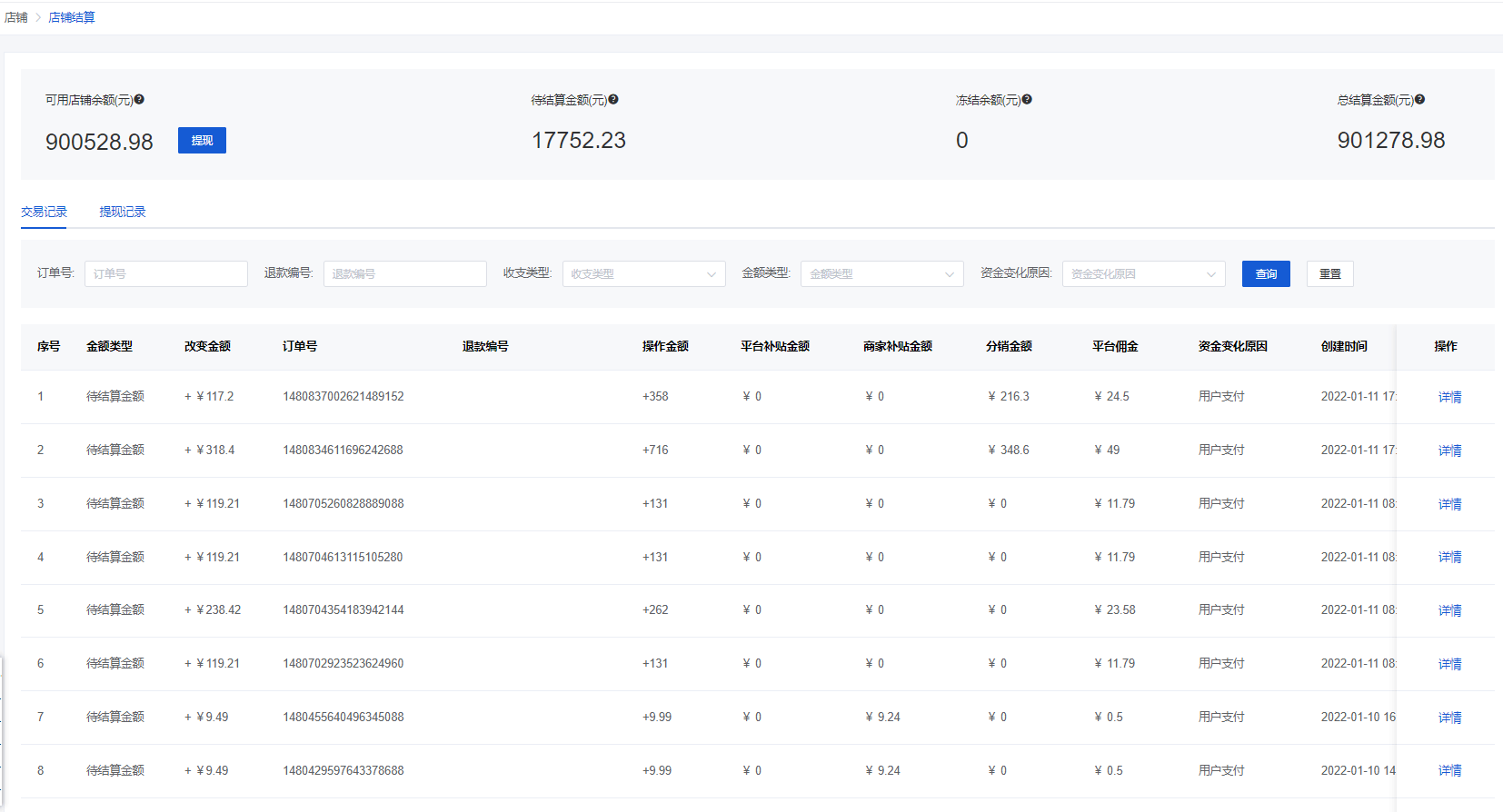Image resolution: width=1503 pixels, height=812 pixels.
Task: Switch to the 提现记录 tab
Action: coord(122,212)
